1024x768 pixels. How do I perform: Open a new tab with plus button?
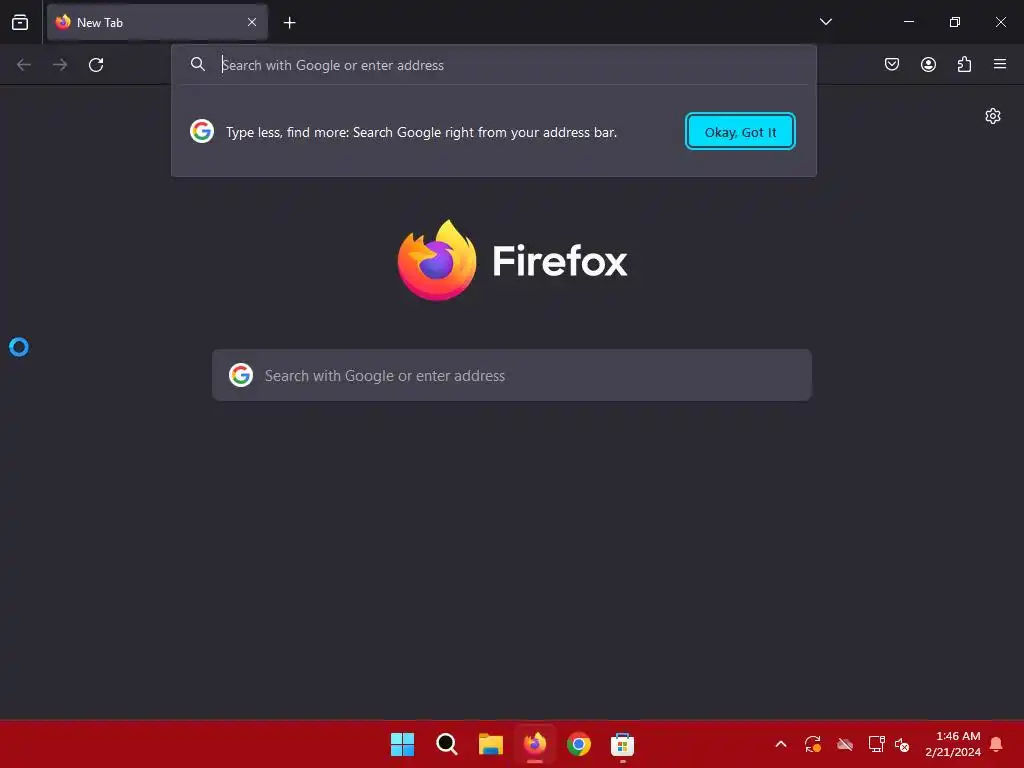coord(289,23)
